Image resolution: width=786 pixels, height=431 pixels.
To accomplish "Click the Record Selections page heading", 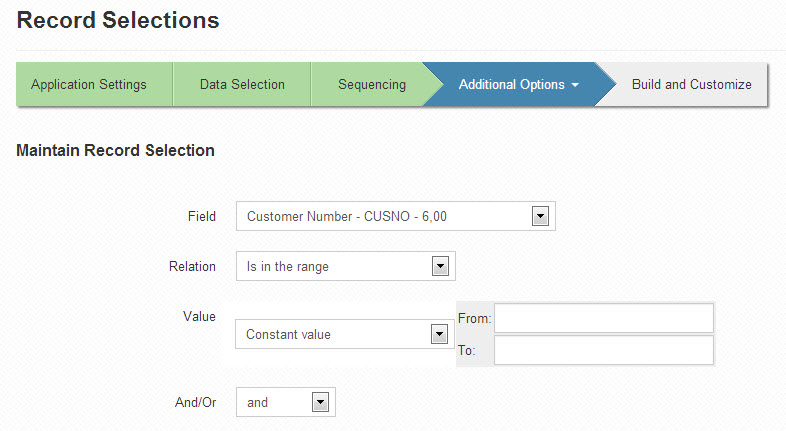I will 118,21.
